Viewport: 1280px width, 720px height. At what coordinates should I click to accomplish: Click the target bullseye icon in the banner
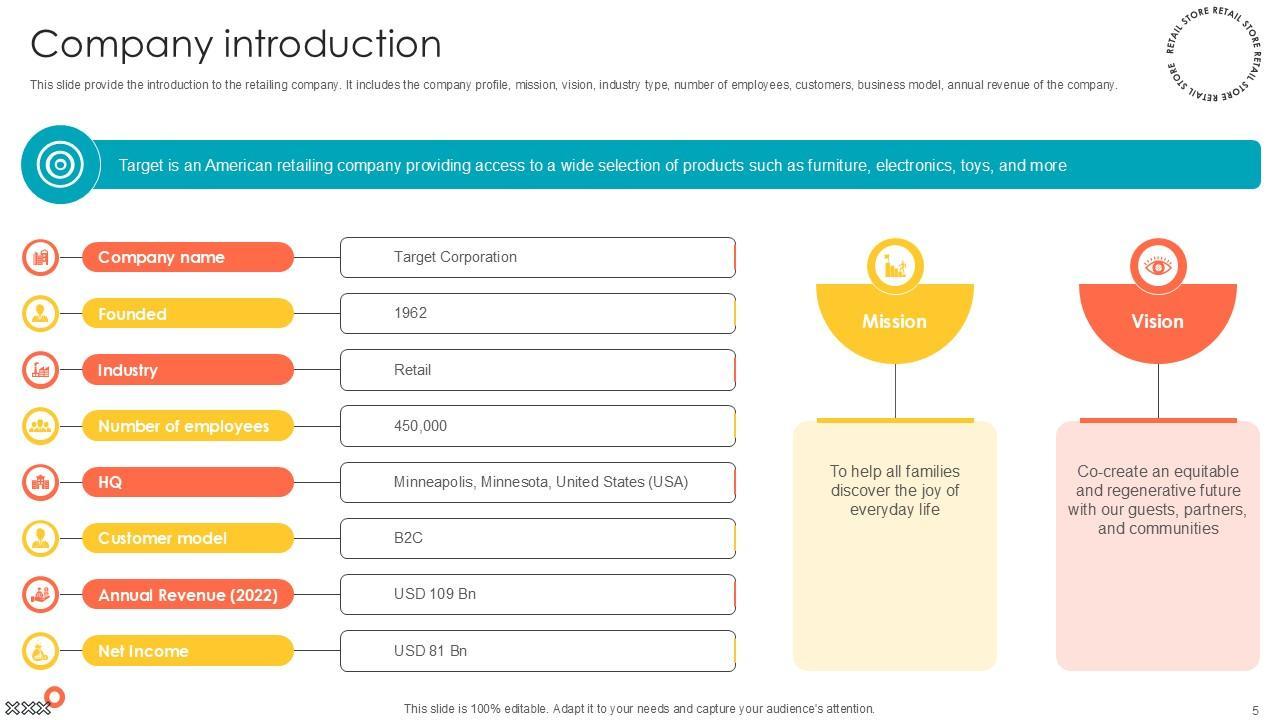[x=60, y=164]
